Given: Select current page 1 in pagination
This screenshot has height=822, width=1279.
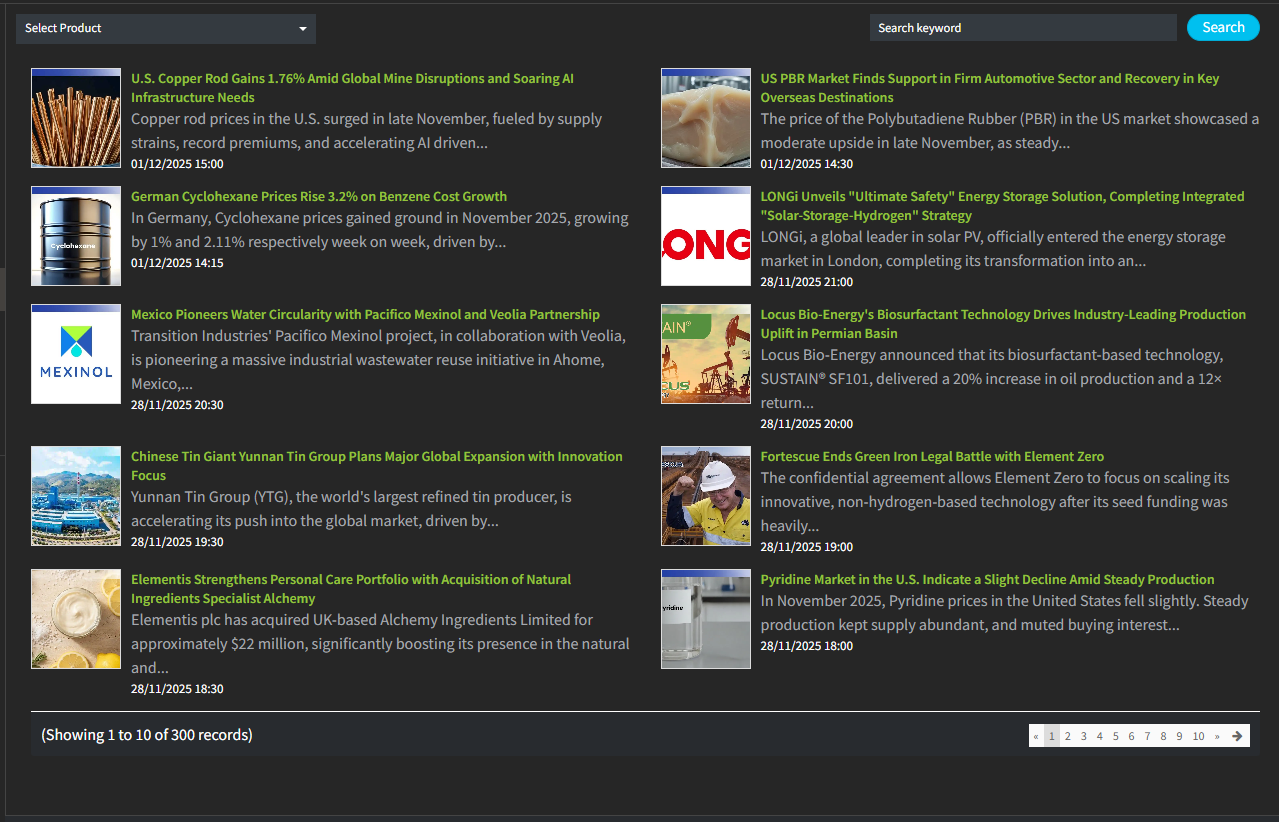Looking at the screenshot, I should (1052, 736).
